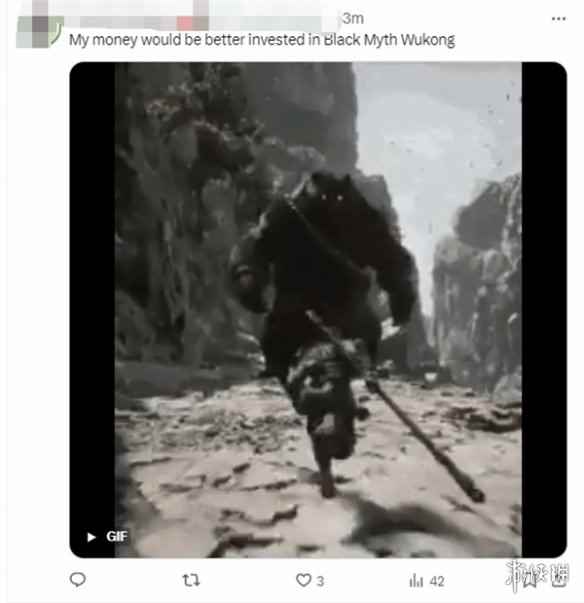584x603 pixels.
Task: Like the post with the heart icon
Action: tap(303, 580)
